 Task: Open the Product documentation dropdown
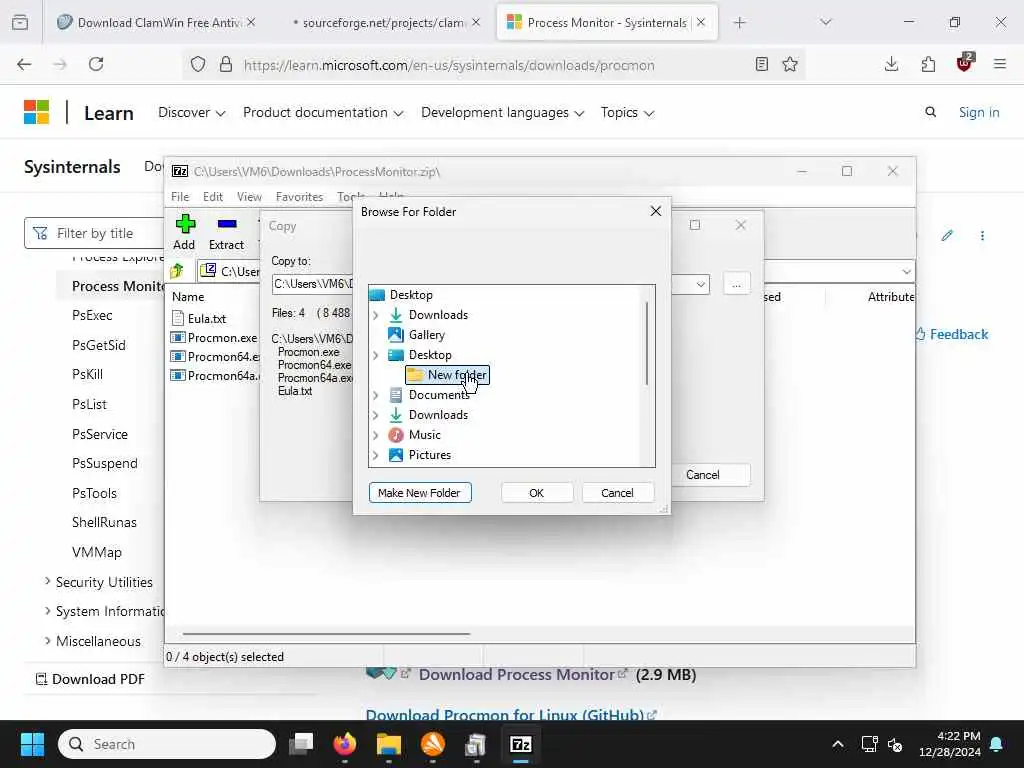coord(323,112)
